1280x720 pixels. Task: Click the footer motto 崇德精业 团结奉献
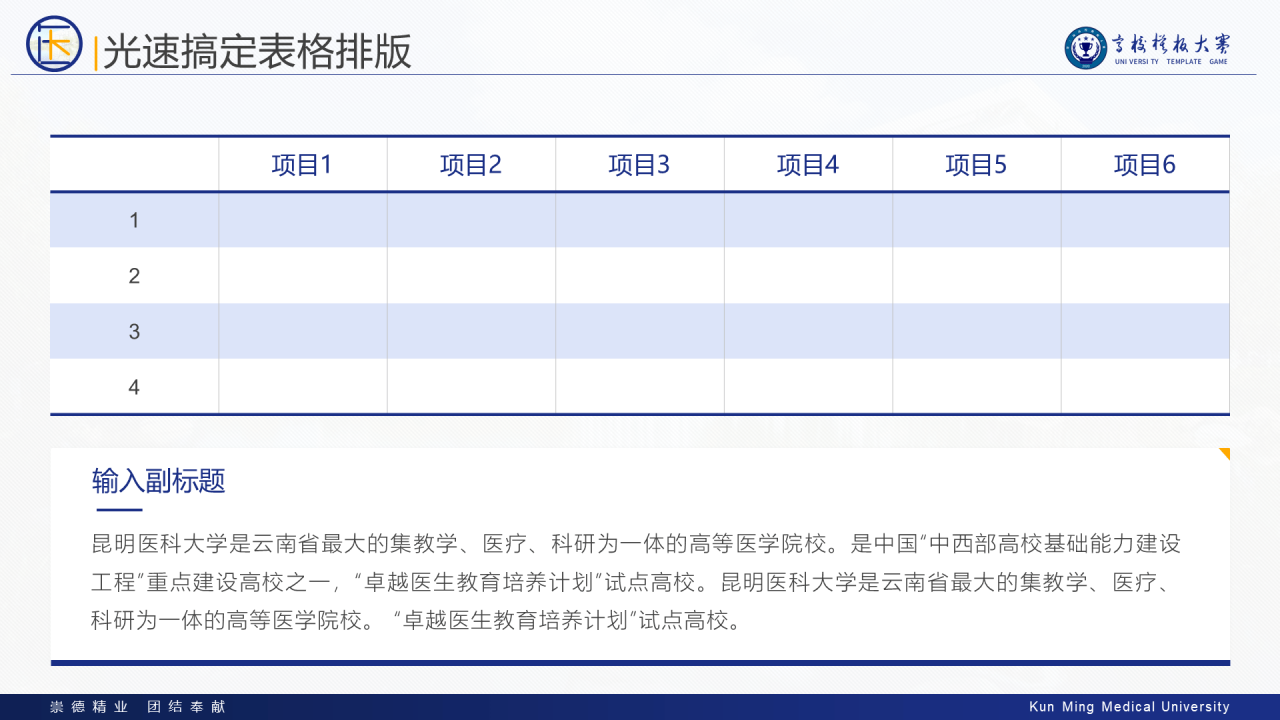[x=138, y=707]
